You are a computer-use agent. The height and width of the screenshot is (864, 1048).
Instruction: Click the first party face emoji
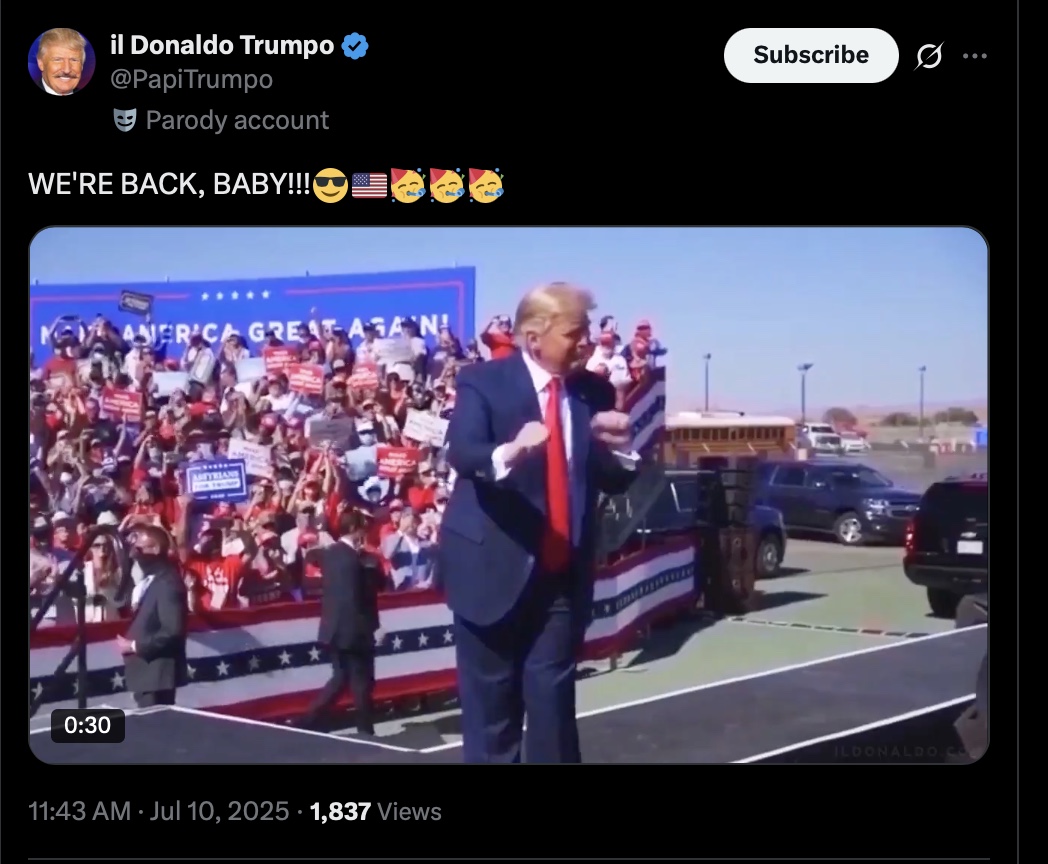tap(408, 185)
